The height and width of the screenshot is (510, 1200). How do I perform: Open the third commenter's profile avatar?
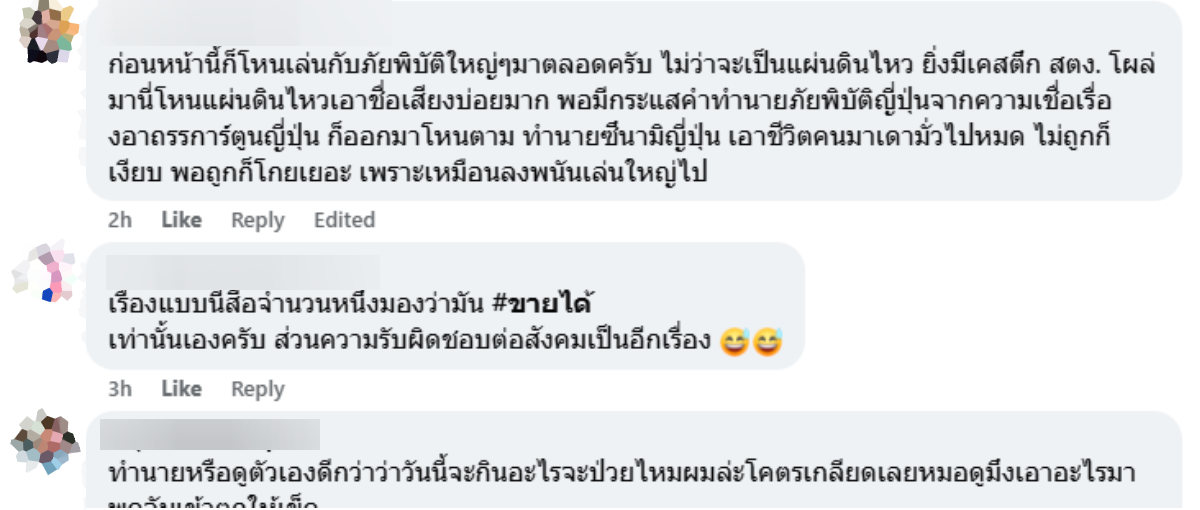43,441
